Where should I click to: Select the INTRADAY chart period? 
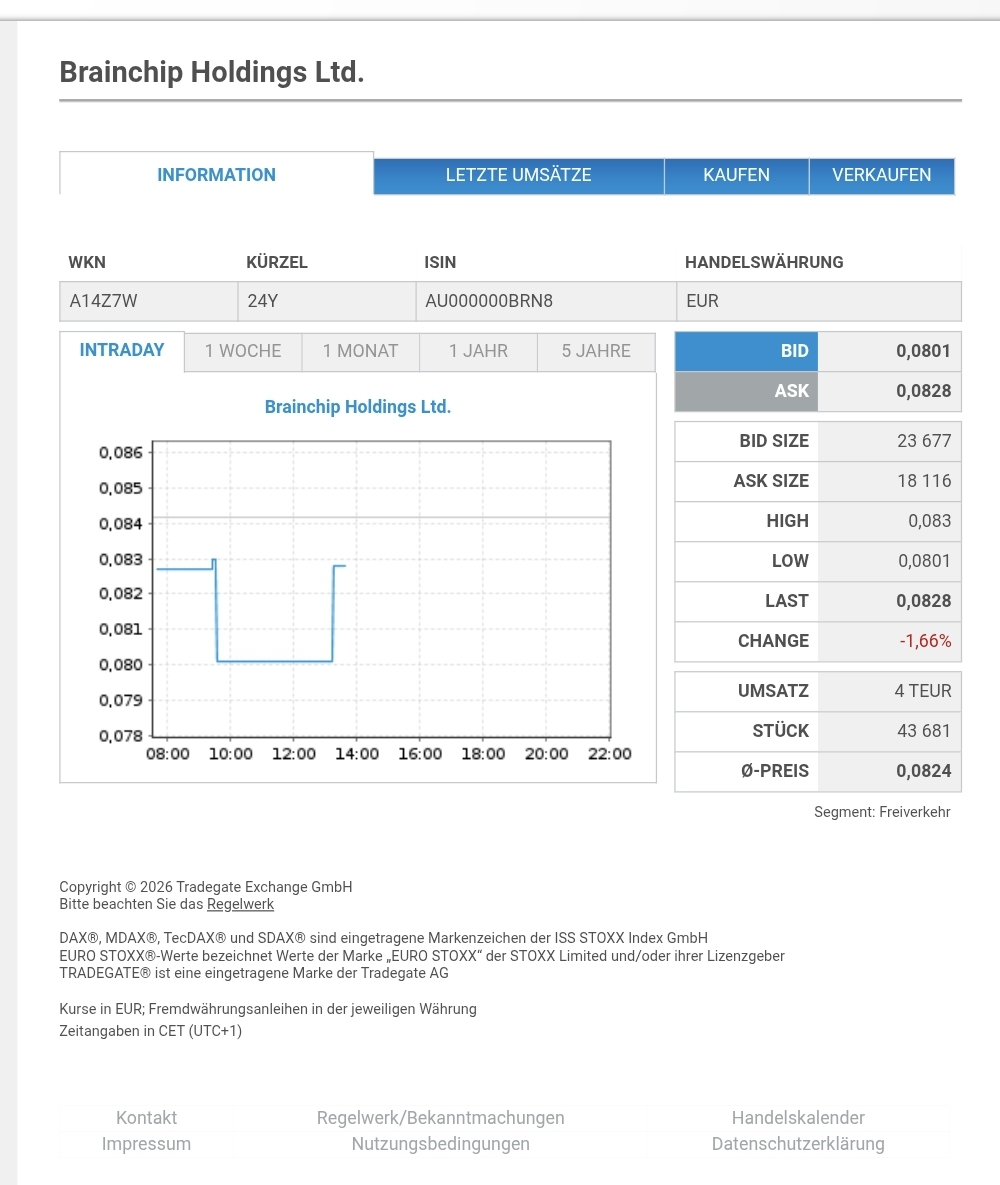point(120,350)
